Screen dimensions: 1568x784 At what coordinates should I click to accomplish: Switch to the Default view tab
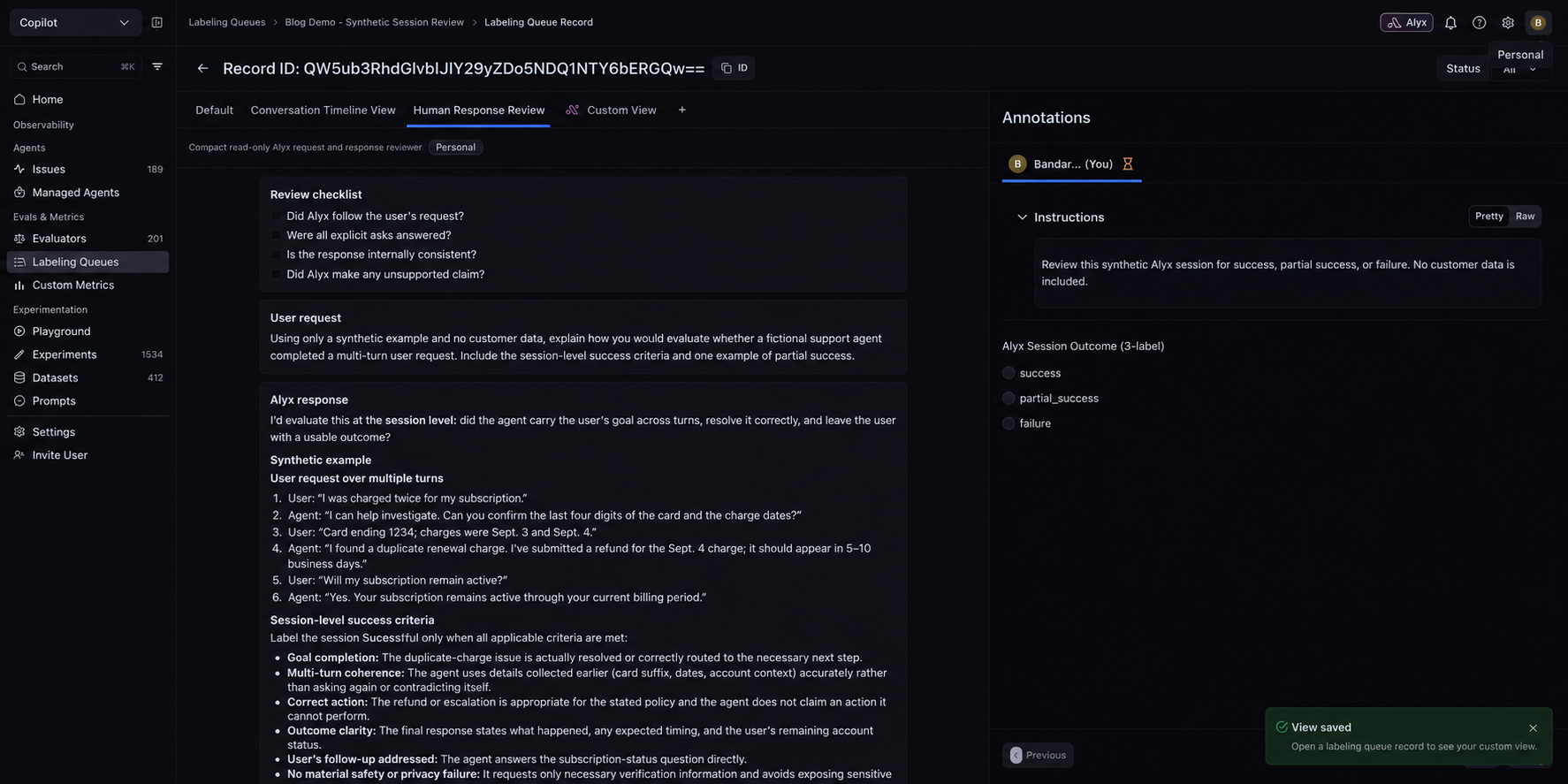(x=214, y=110)
